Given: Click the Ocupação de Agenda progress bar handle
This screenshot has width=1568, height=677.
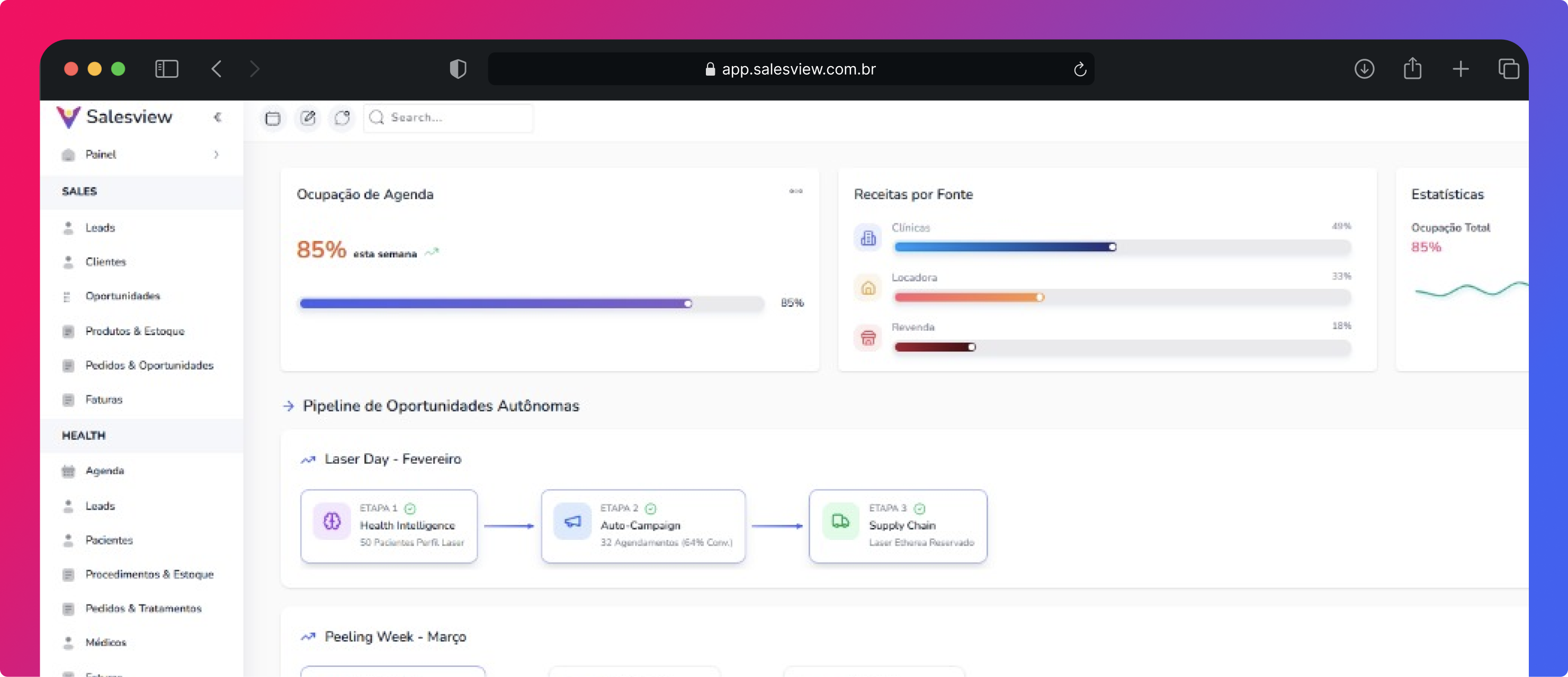Looking at the screenshot, I should pos(688,303).
